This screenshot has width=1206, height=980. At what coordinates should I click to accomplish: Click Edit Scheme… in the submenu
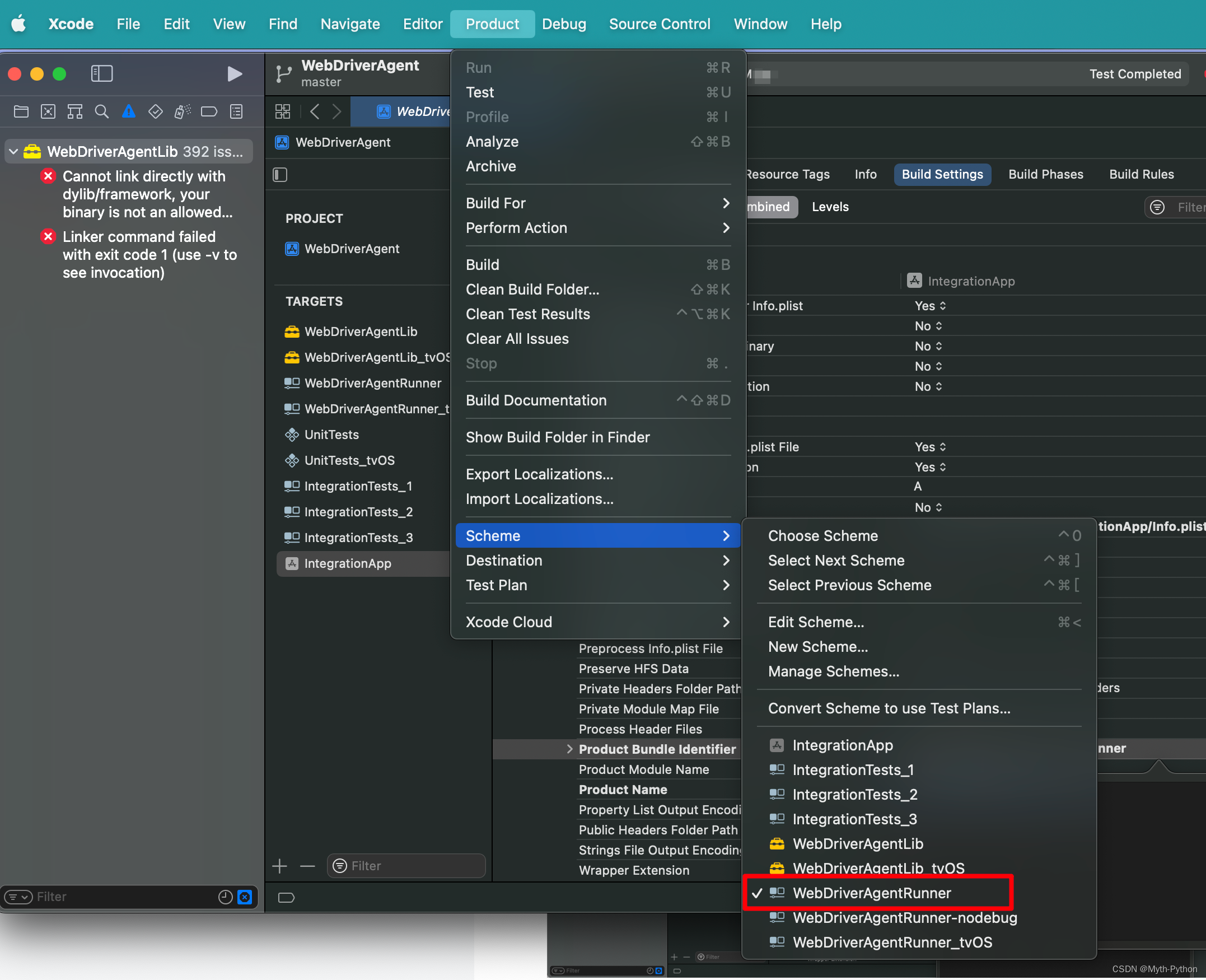815,622
